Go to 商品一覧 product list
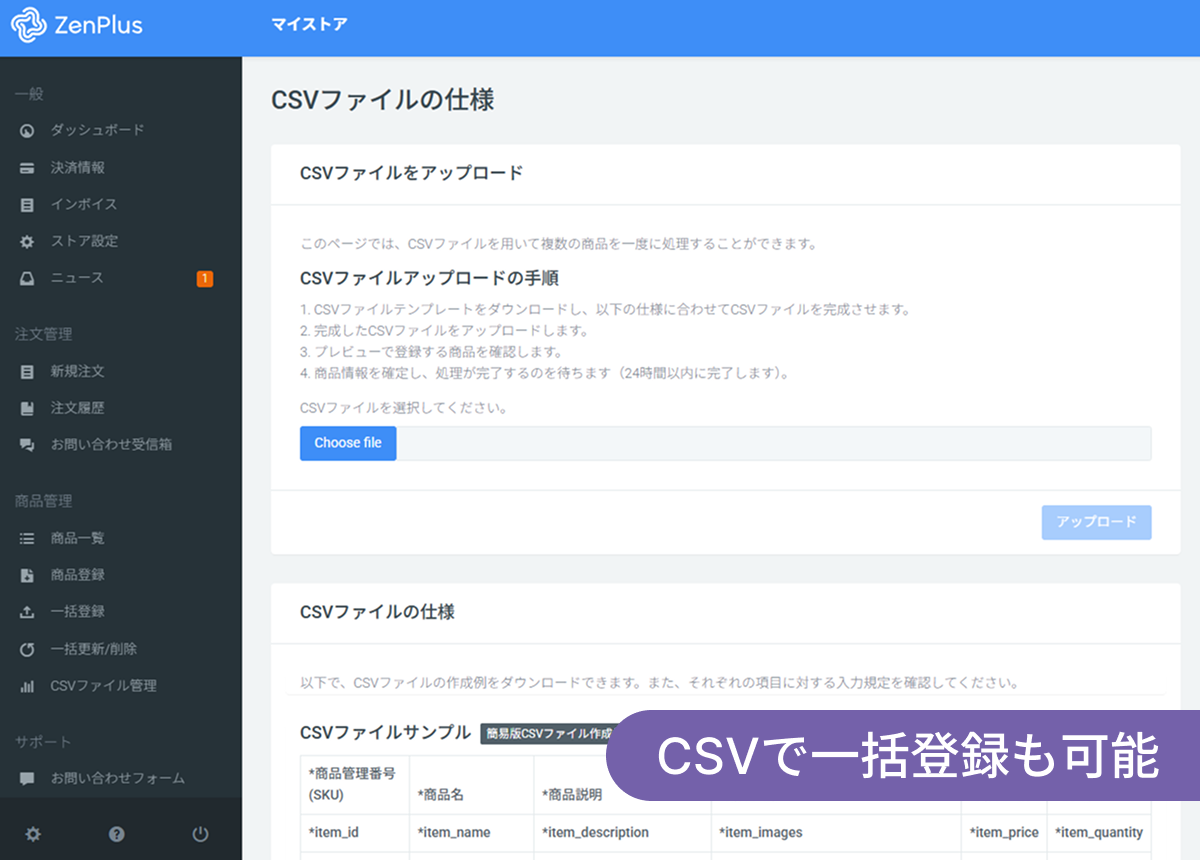This screenshot has height=860, width=1200. pos(78,538)
